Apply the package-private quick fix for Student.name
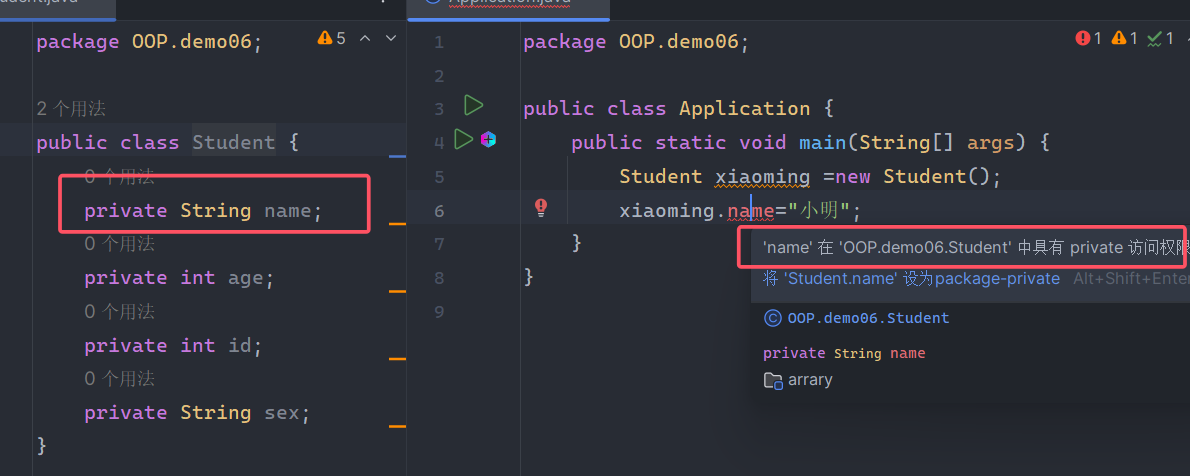The image size is (1190, 476). pyautogui.click(x=911, y=279)
